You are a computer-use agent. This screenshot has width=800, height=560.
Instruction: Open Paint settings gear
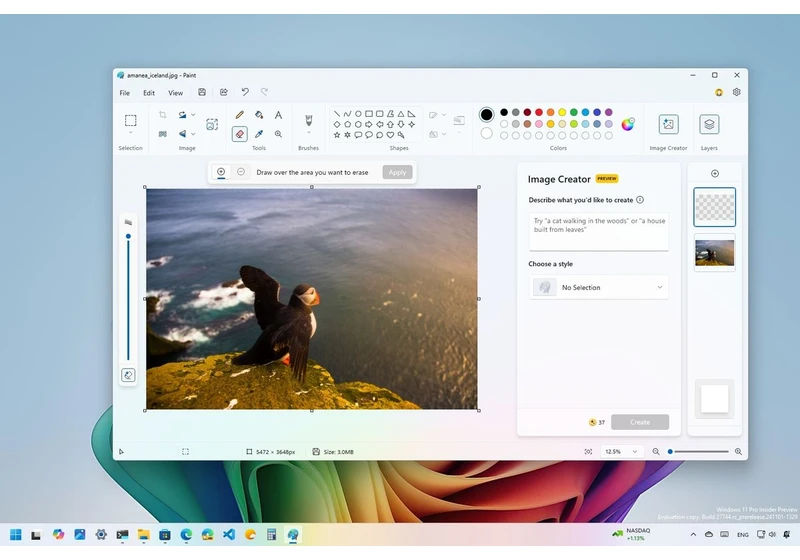tap(736, 92)
